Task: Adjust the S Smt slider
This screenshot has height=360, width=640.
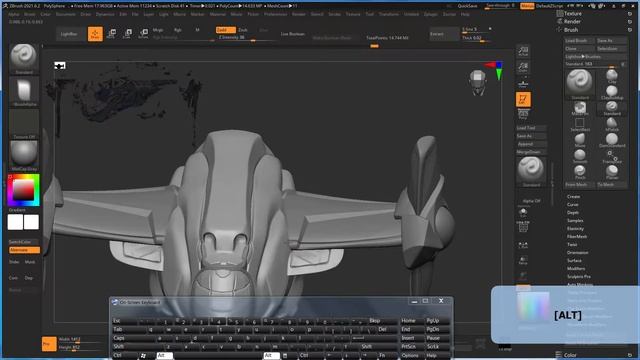Action: [x=476, y=30]
